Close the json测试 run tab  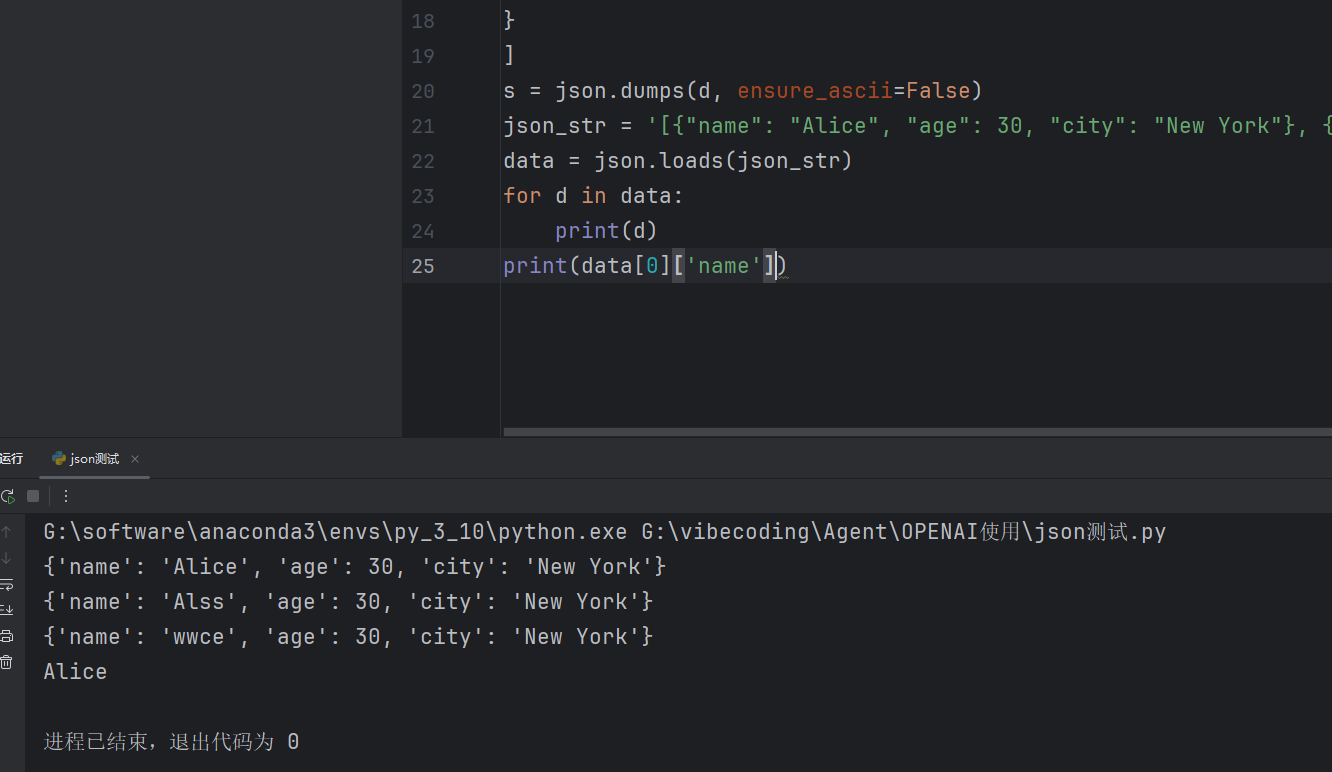[135, 459]
